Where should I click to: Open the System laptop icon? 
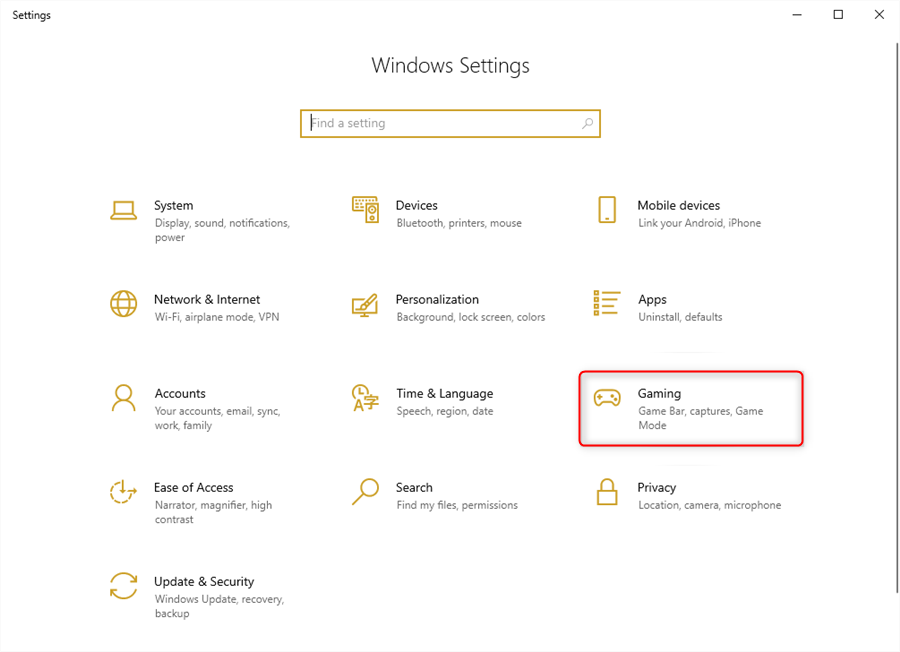tap(123, 211)
